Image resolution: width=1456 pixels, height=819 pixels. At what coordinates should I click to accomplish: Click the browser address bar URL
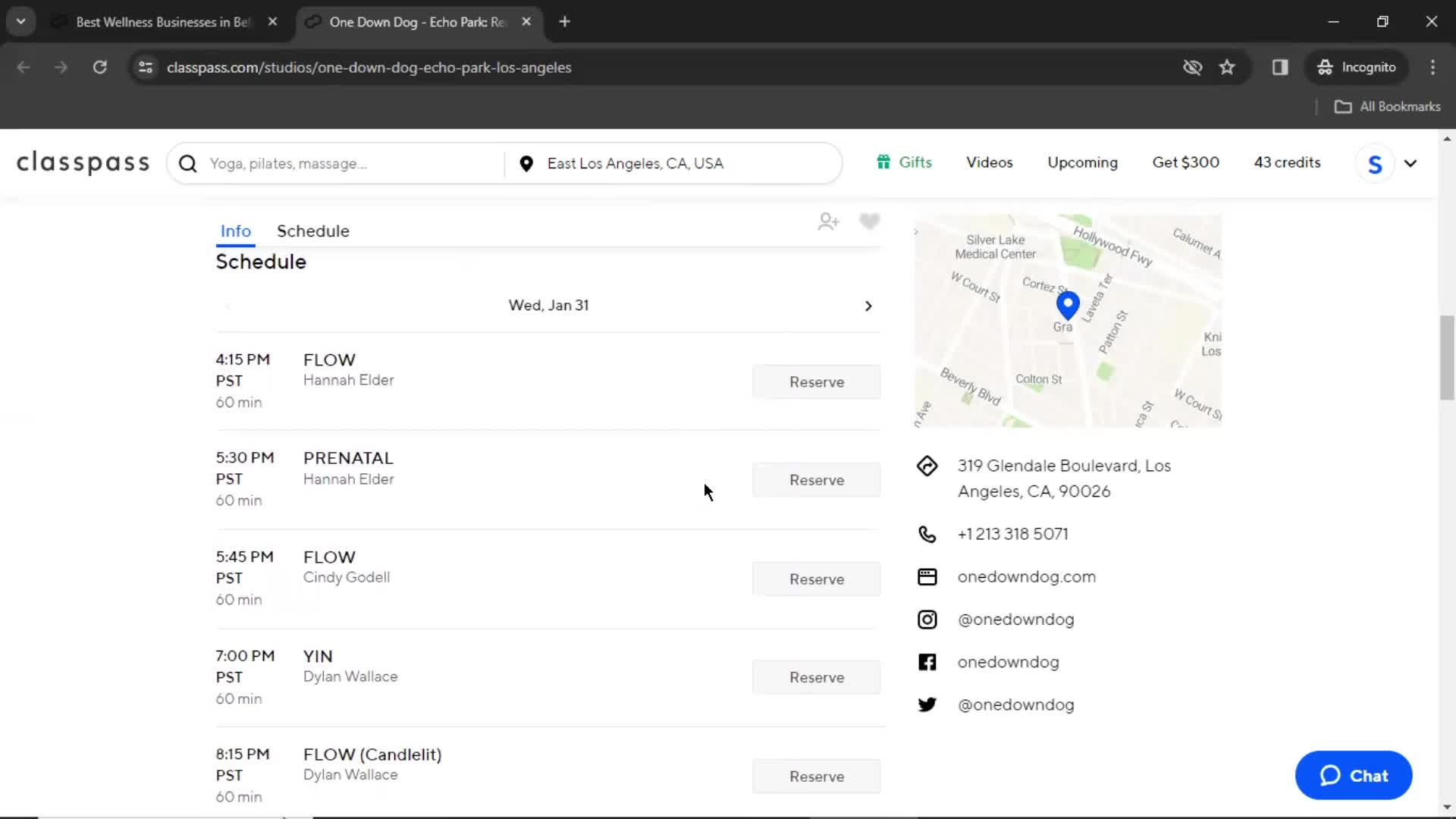point(369,67)
